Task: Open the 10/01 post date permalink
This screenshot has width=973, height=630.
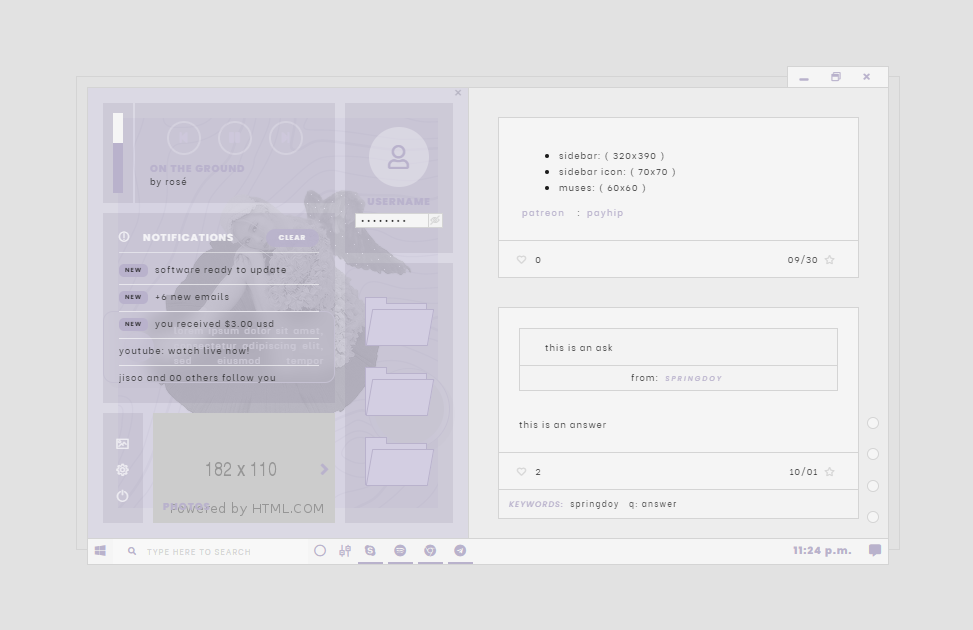Action: pyautogui.click(x=803, y=472)
